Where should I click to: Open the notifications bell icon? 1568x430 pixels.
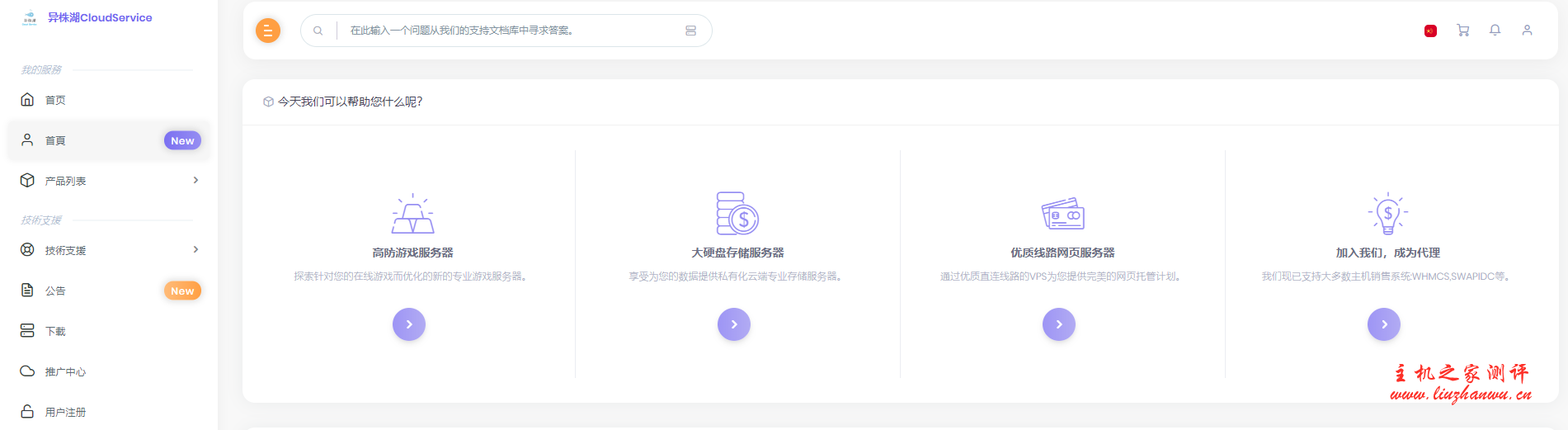click(1495, 31)
